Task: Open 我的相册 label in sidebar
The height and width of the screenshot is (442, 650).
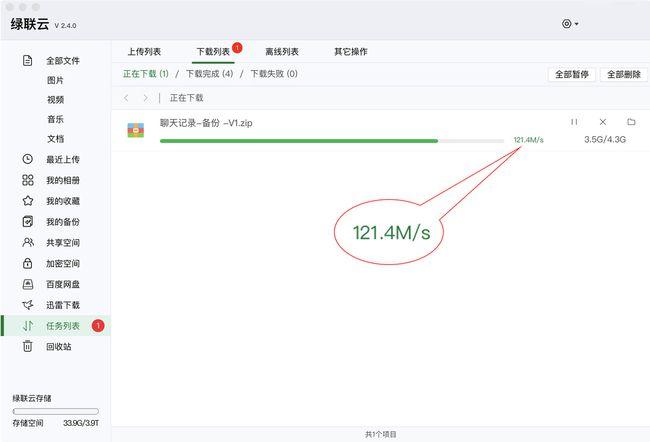Action: point(63,180)
